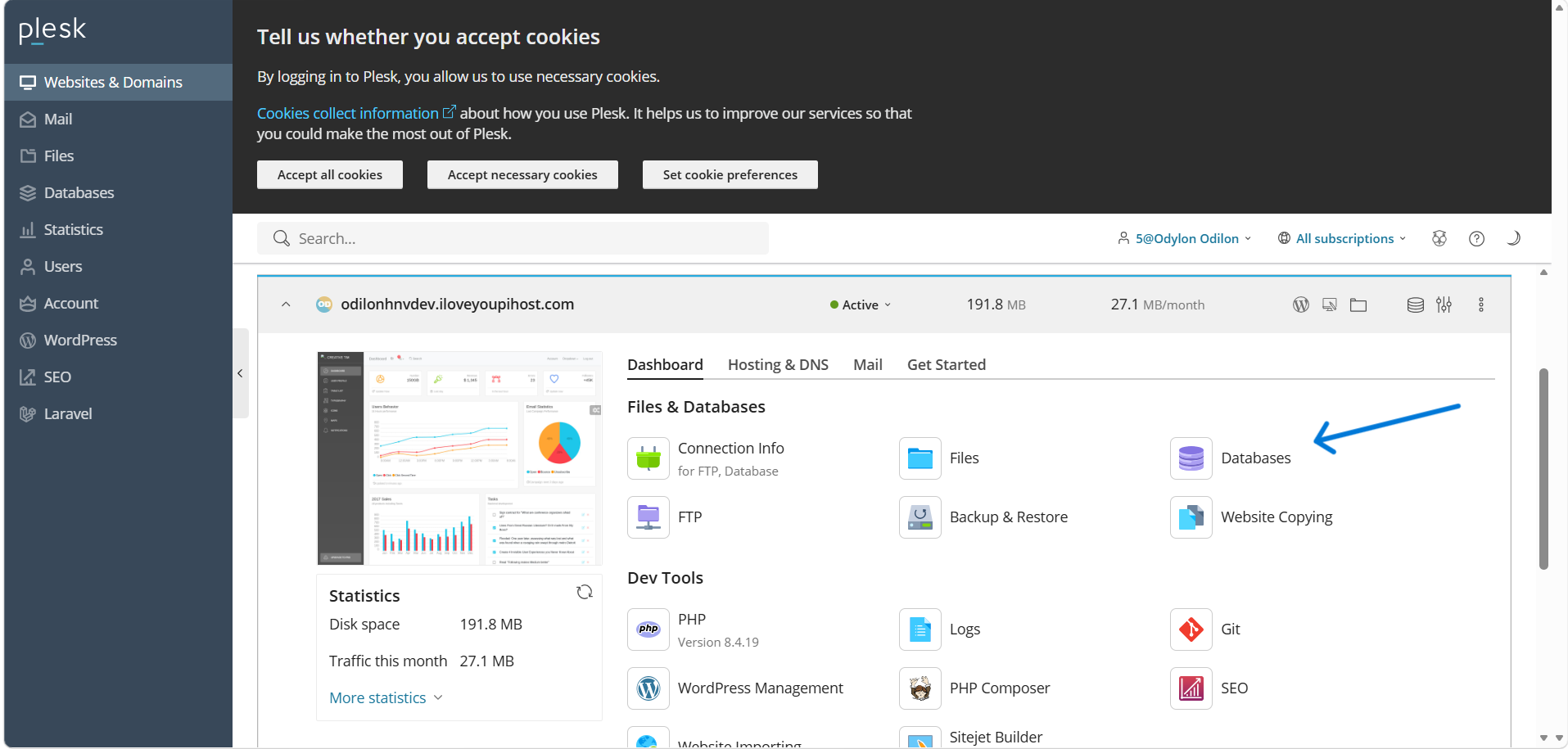Open Git in Dev Tools
Viewport: 1568px width, 749px height.
click(x=1191, y=629)
